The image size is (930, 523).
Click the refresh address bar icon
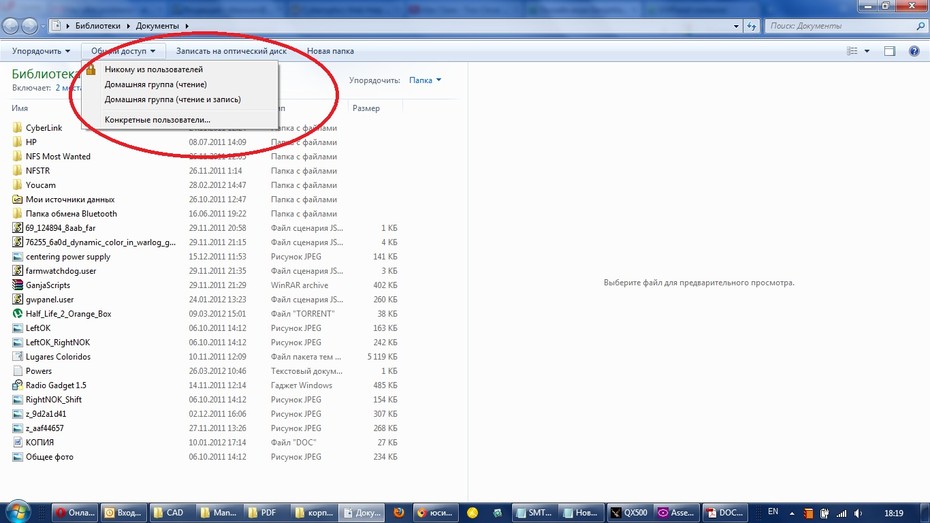(751, 26)
